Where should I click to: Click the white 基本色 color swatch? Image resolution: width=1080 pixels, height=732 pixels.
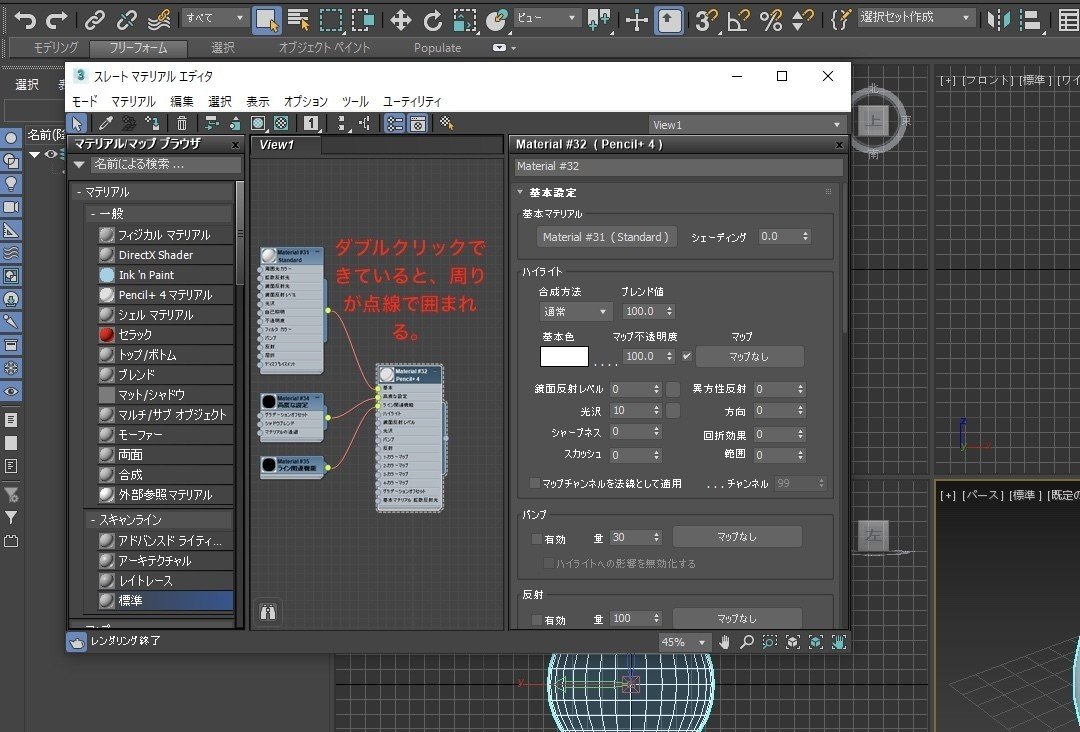564,356
